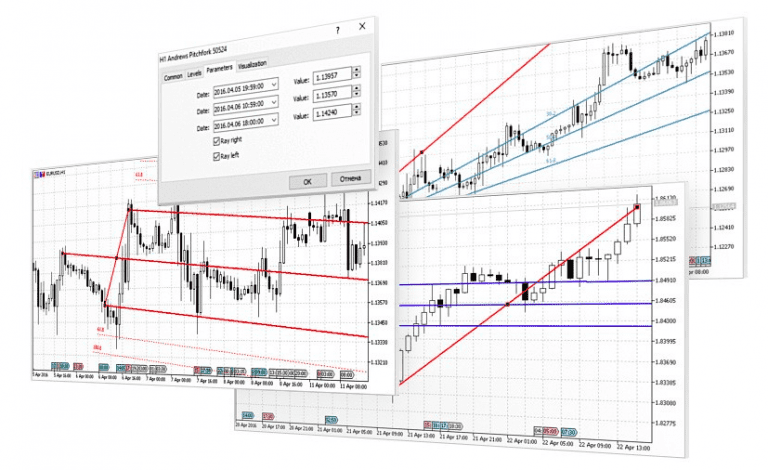
Task: Close the Andrews Pitchfork properties dialog
Action: pos(362,29)
